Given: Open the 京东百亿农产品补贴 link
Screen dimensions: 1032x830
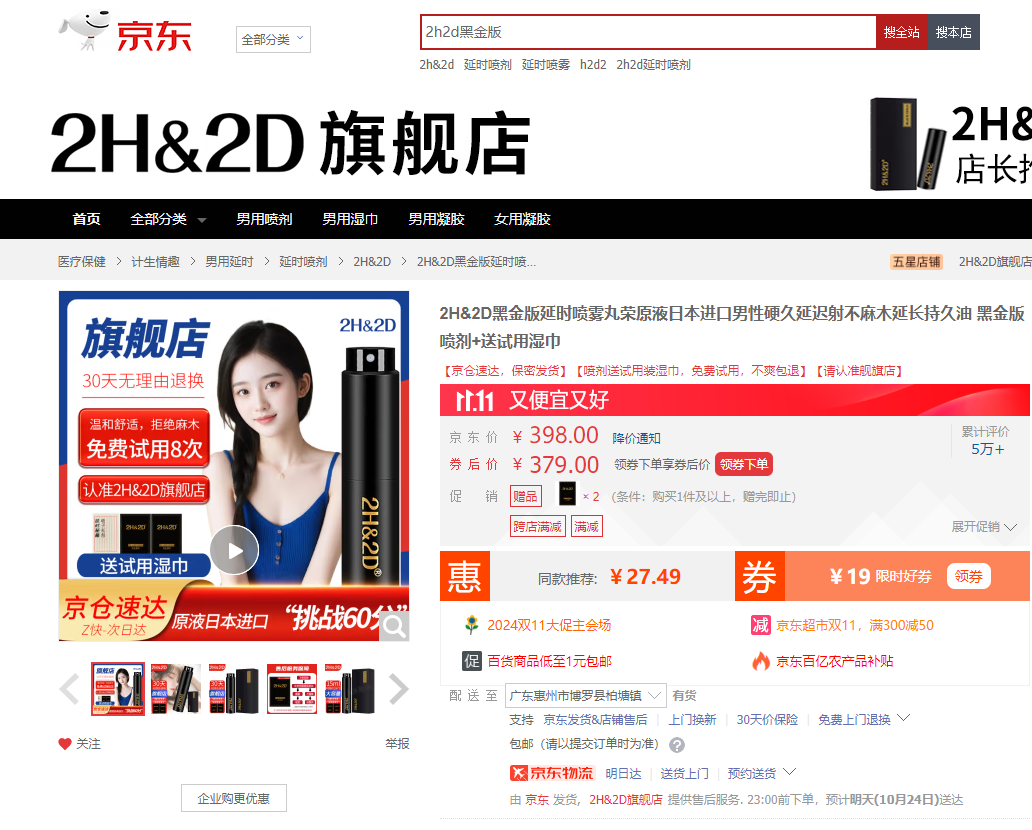Looking at the screenshot, I should click(835, 661).
